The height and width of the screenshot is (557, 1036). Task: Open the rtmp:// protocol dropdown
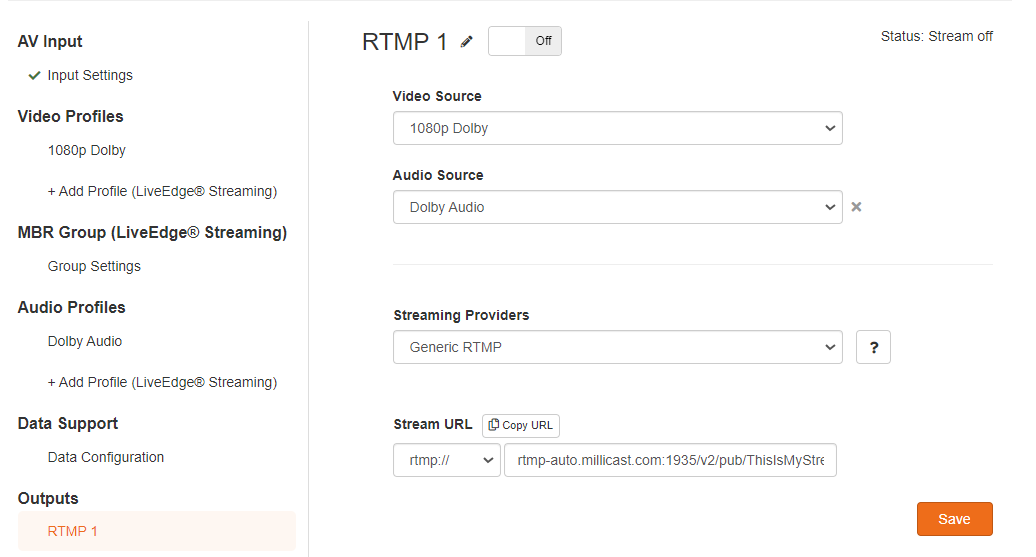pyautogui.click(x=447, y=460)
